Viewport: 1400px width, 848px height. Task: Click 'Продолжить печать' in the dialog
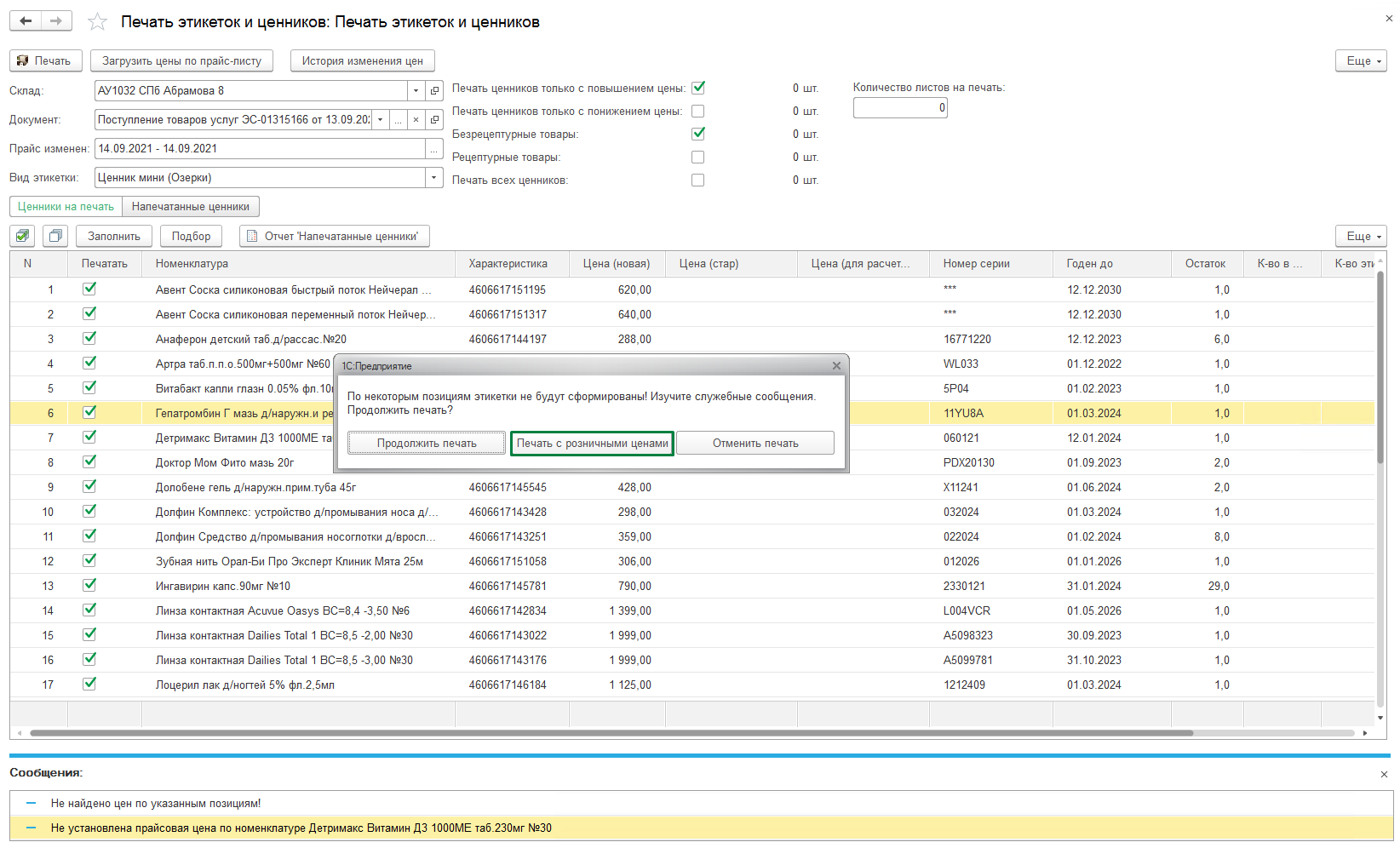click(427, 444)
